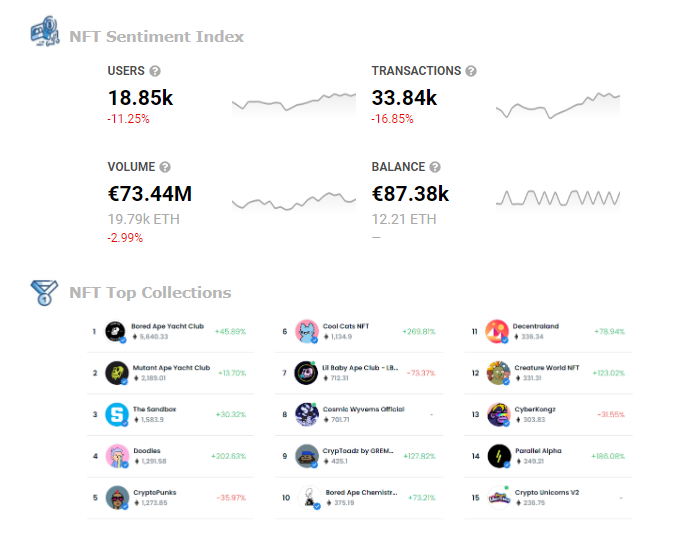
Task: Open the Creature World NFT entry
Action: [x=547, y=368]
